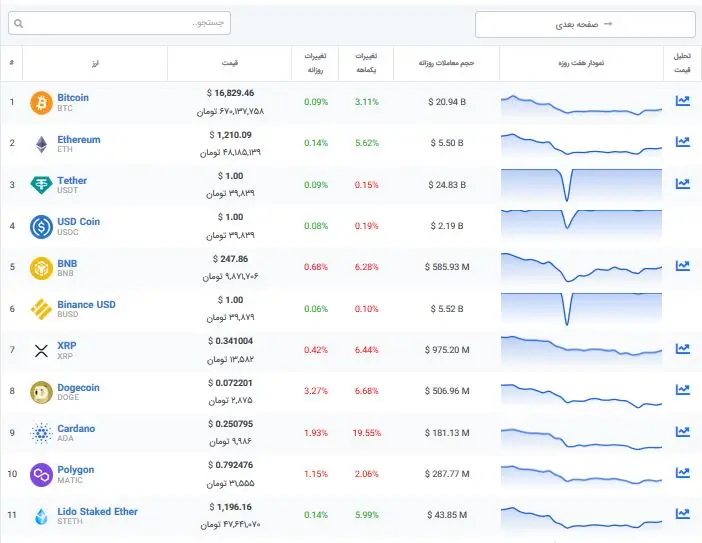
Task: Sort by weekly change column header
Action: pos(366,63)
